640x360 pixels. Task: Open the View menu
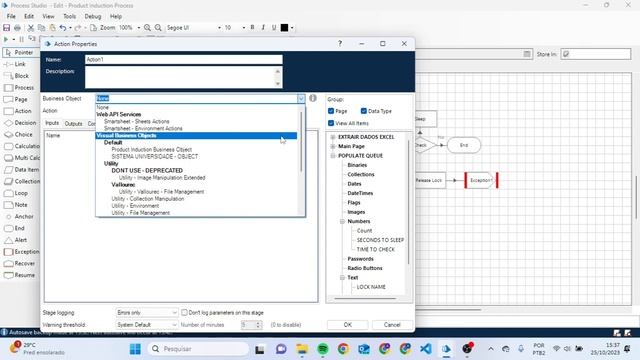(x=48, y=16)
